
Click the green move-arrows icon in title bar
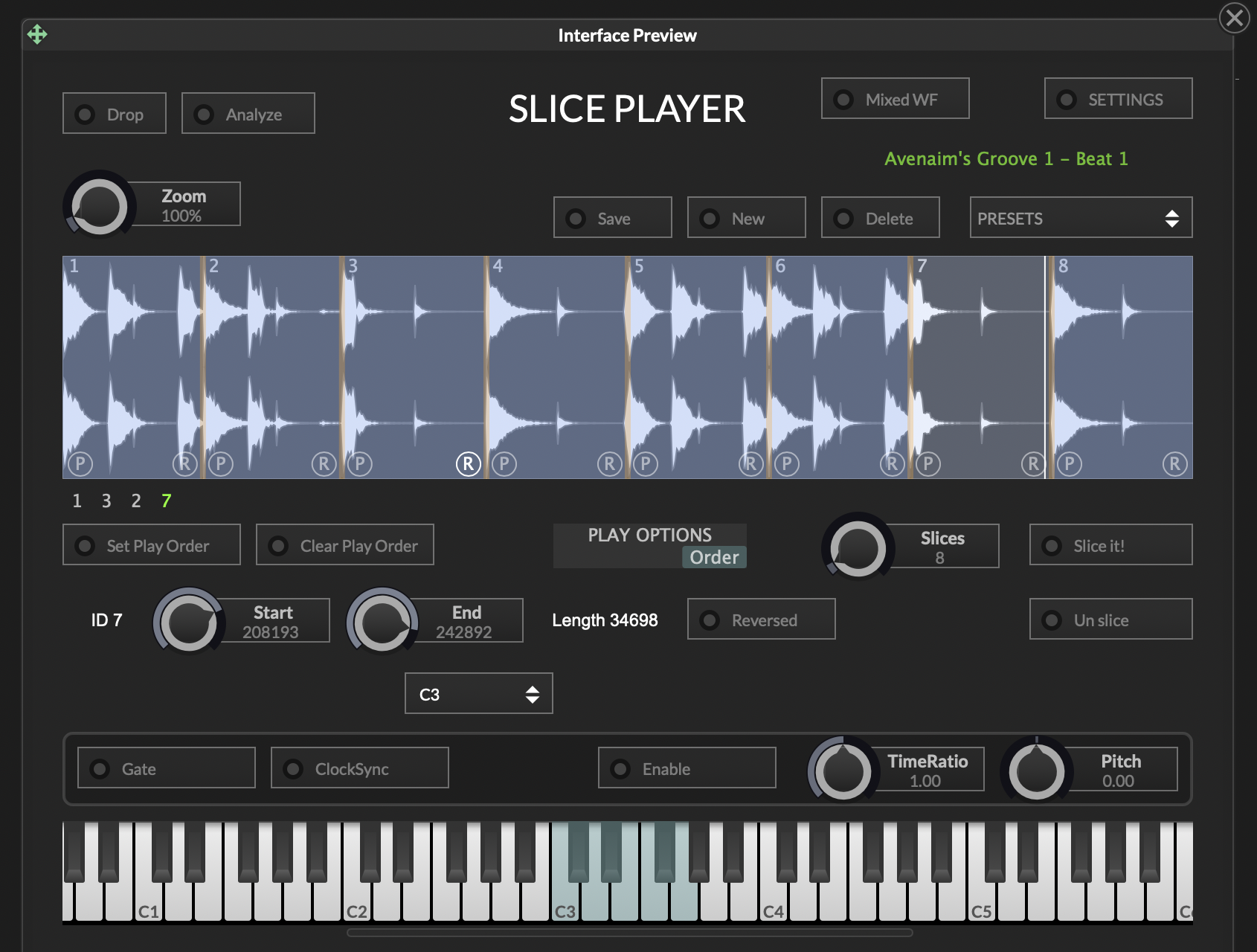point(37,34)
